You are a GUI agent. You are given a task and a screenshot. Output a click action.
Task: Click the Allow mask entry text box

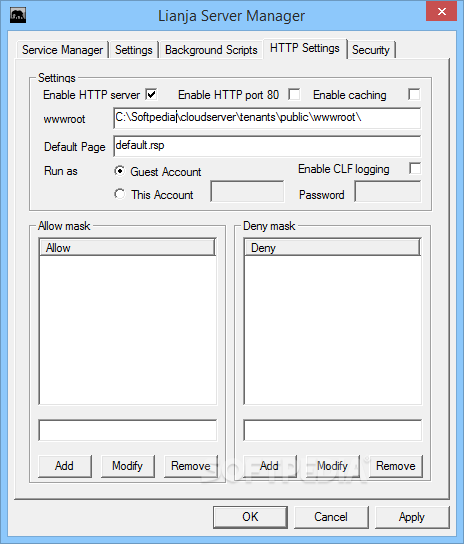128,430
